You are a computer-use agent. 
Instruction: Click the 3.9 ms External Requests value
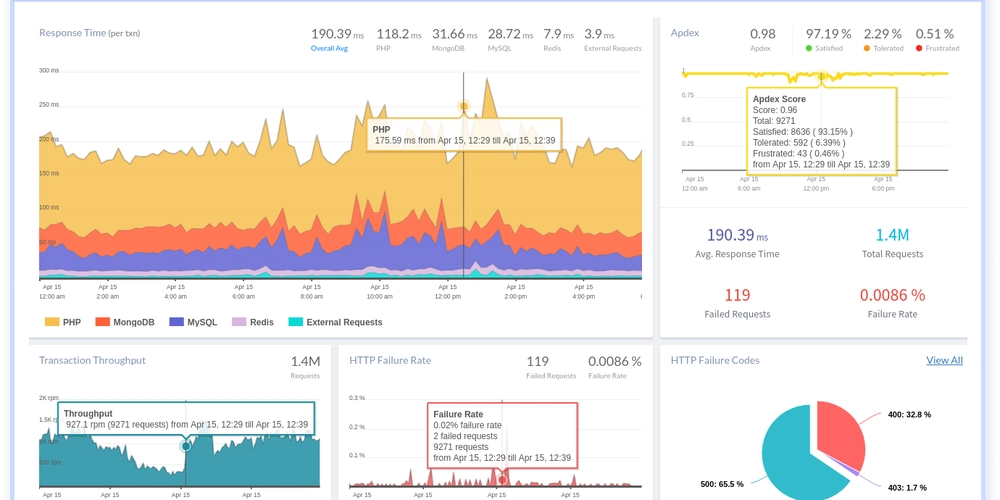click(600, 34)
